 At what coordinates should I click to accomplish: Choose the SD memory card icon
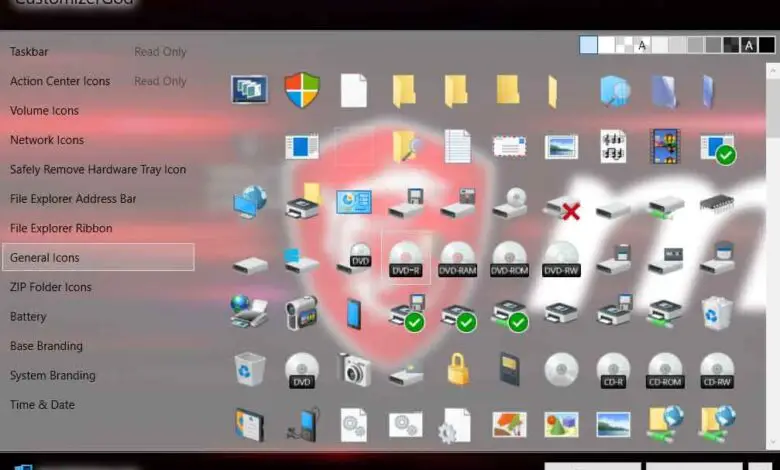(x=509, y=369)
